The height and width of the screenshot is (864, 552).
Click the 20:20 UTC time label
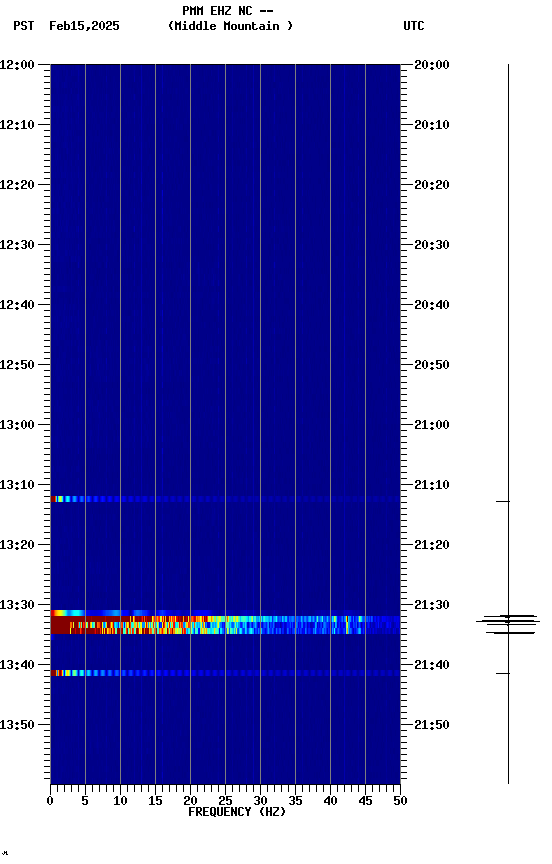pyautogui.click(x=432, y=185)
